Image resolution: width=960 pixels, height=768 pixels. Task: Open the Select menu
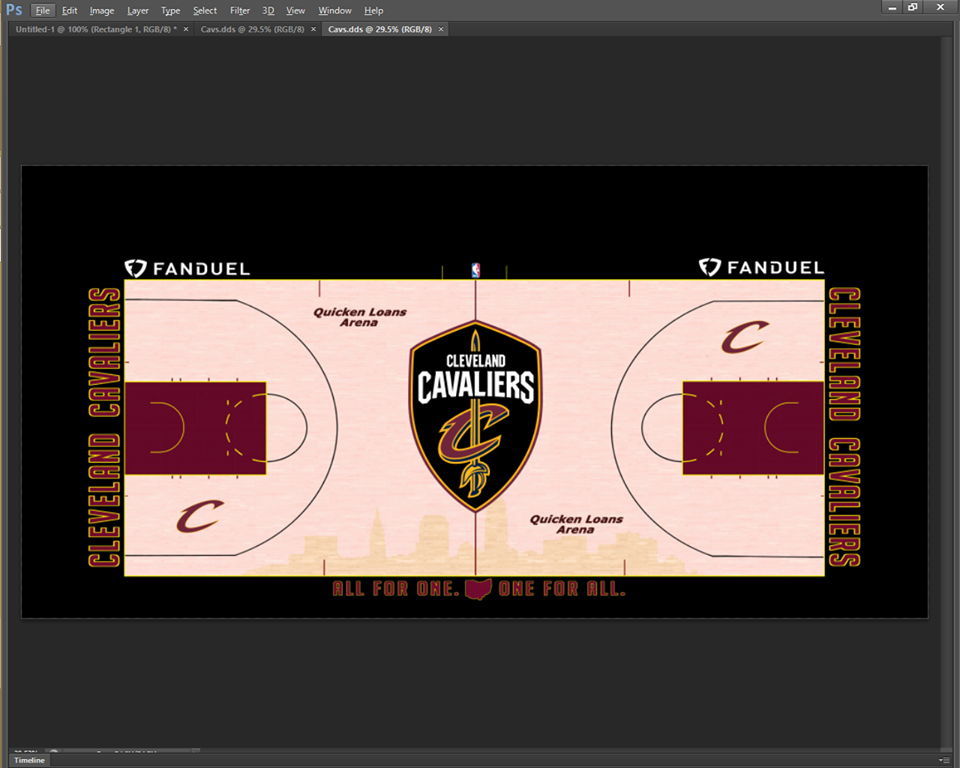point(204,10)
